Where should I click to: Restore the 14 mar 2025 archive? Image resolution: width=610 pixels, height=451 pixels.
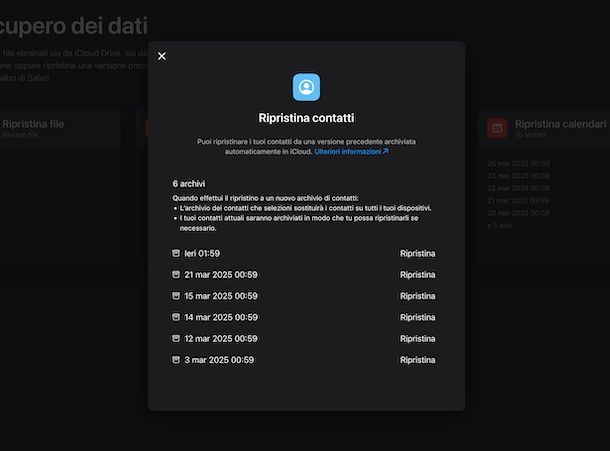[x=417, y=318]
